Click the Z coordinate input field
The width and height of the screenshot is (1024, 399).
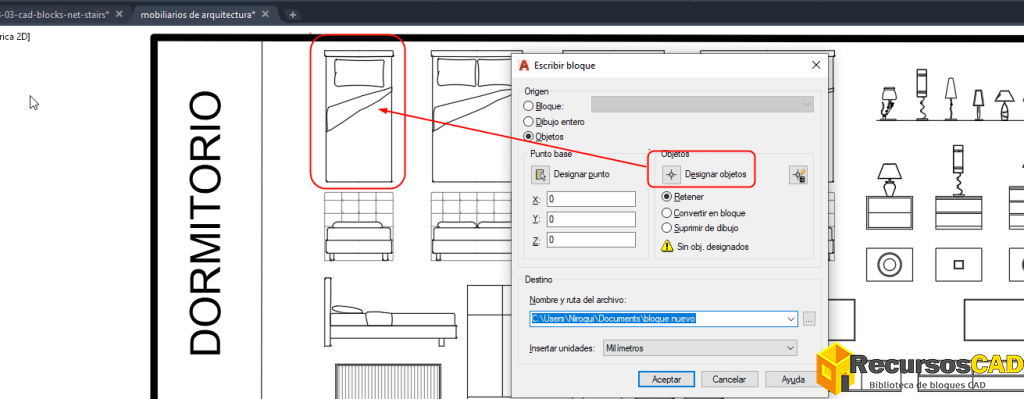pos(591,240)
